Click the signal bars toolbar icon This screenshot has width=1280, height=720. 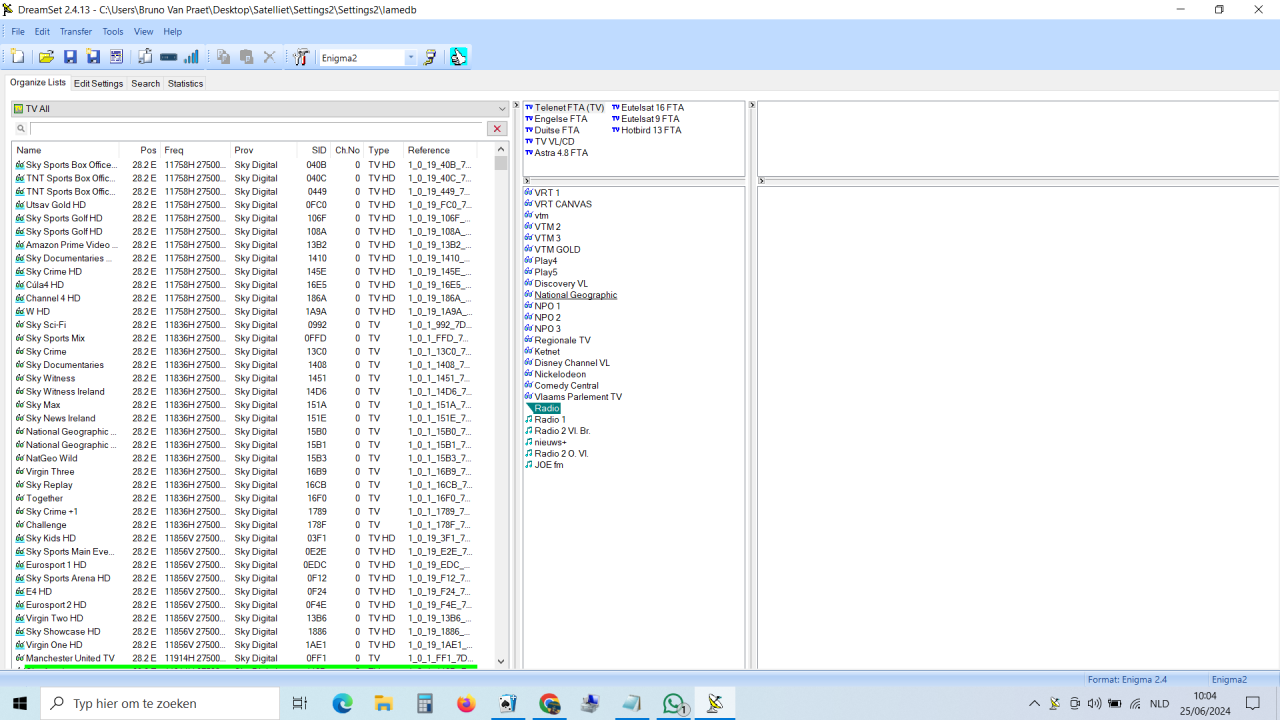191,57
